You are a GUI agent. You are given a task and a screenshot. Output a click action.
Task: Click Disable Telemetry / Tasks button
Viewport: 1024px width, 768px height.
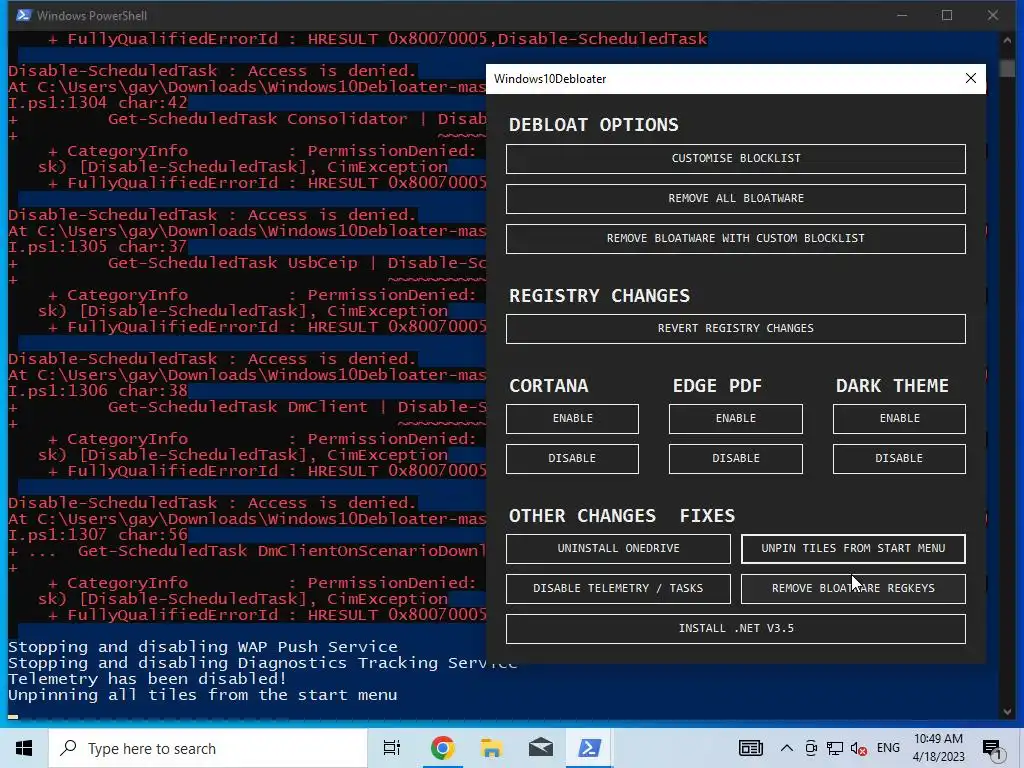pyautogui.click(x=618, y=588)
